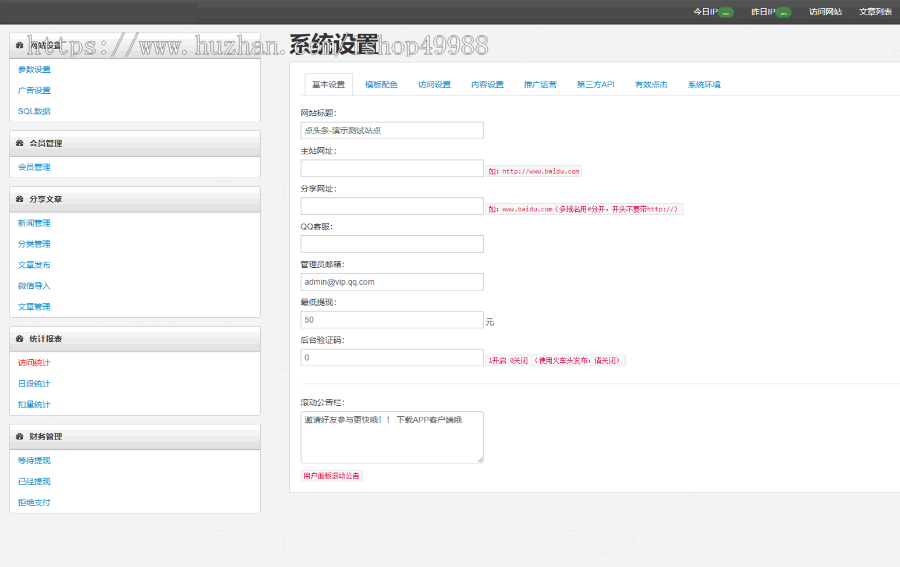Click the 系统设置 page heading
The height and width of the screenshot is (567, 900).
(334, 45)
